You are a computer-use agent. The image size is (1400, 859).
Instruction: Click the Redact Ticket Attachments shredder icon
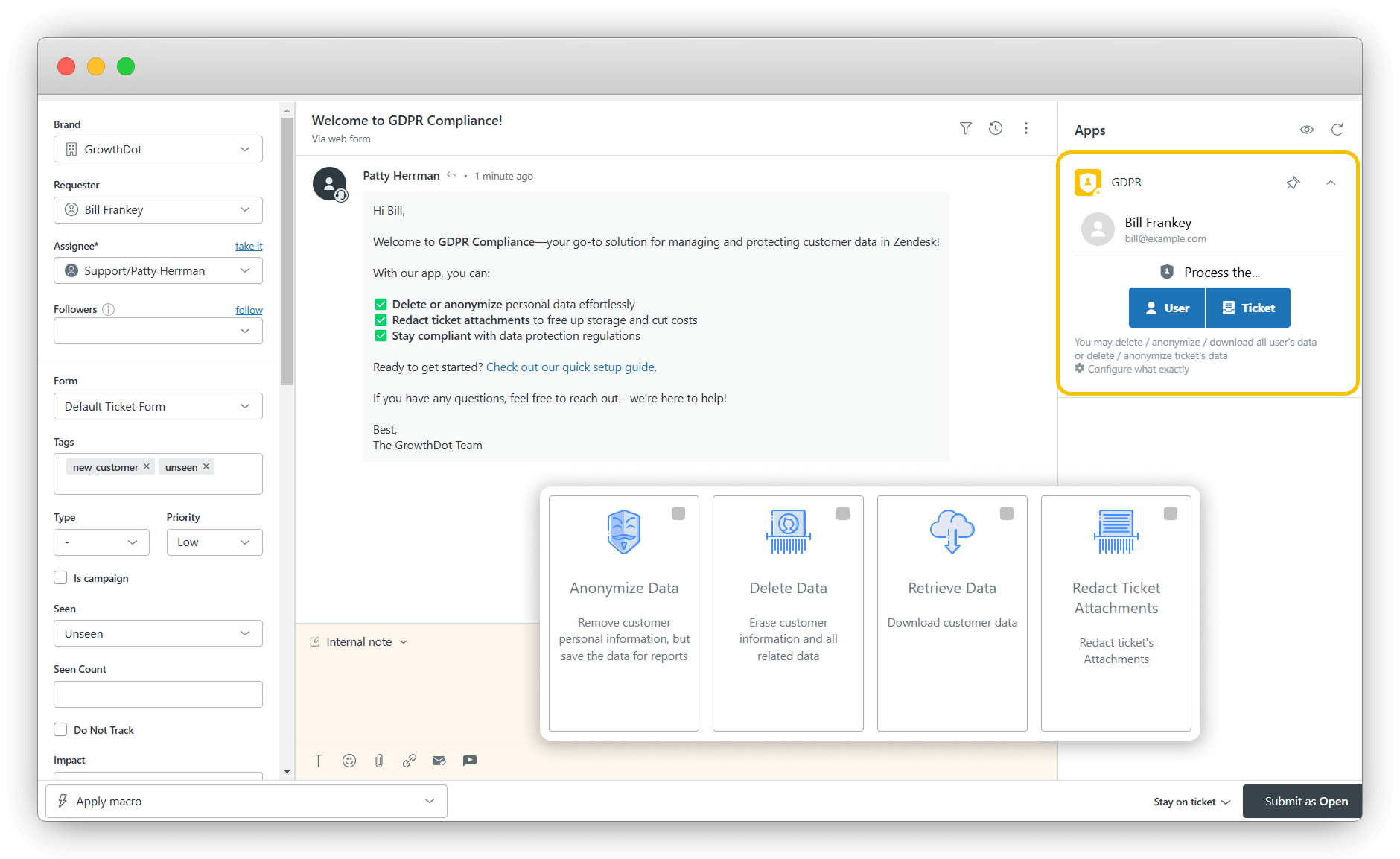click(x=1116, y=532)
